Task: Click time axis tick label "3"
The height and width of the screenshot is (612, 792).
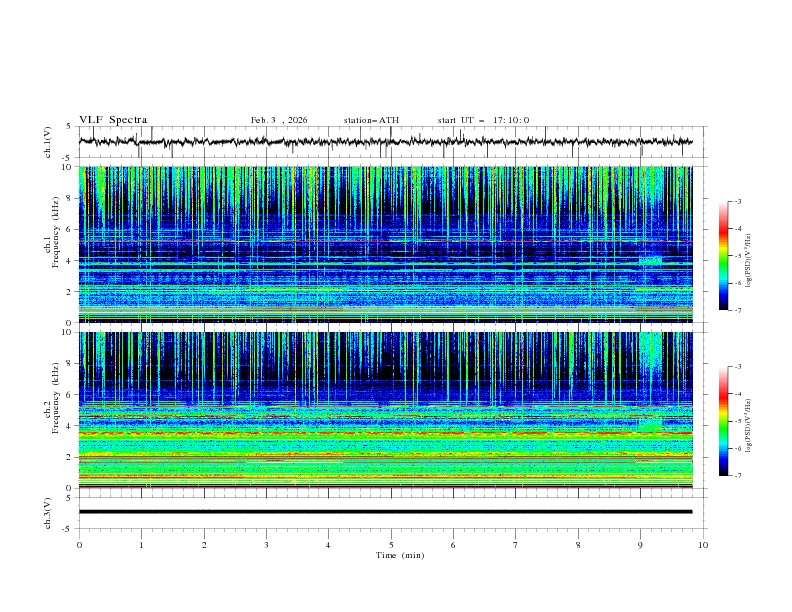Action: 266,545
